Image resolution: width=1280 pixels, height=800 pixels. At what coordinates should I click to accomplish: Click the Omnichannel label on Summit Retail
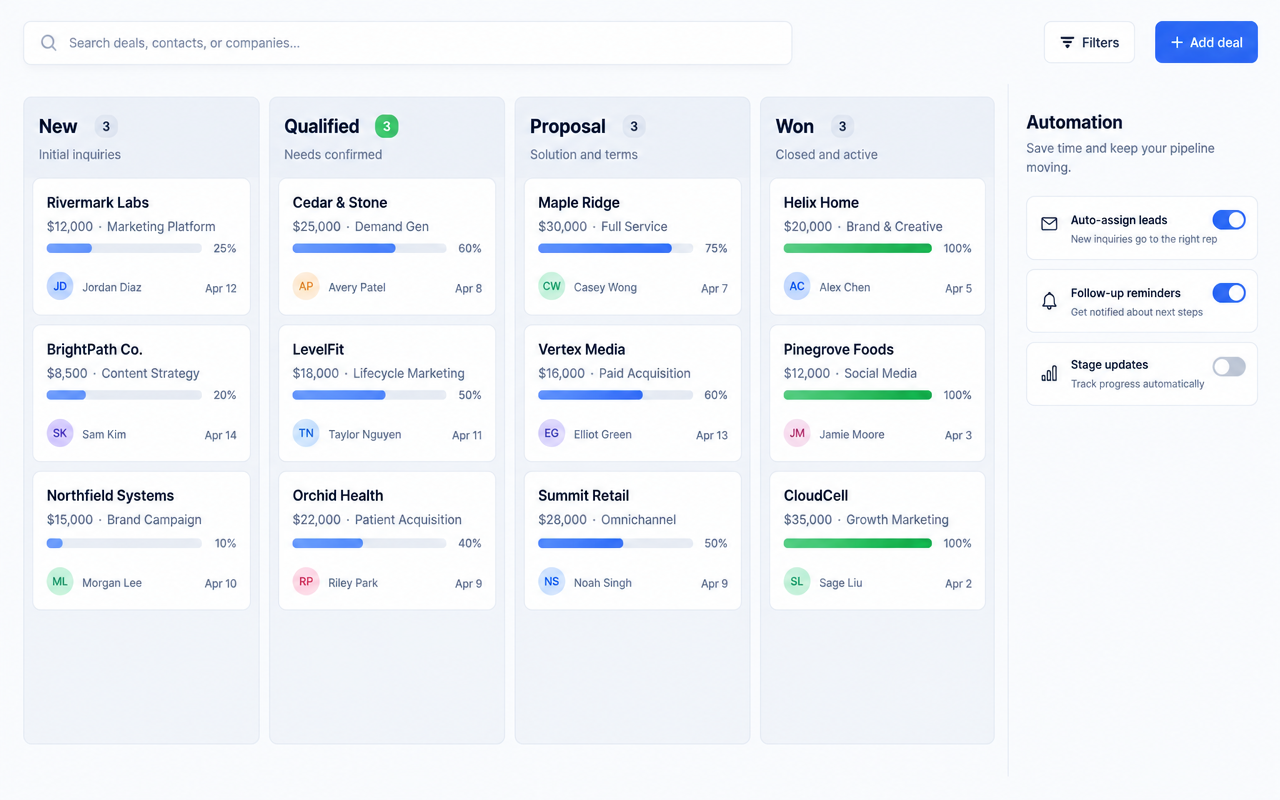(639, 520)
